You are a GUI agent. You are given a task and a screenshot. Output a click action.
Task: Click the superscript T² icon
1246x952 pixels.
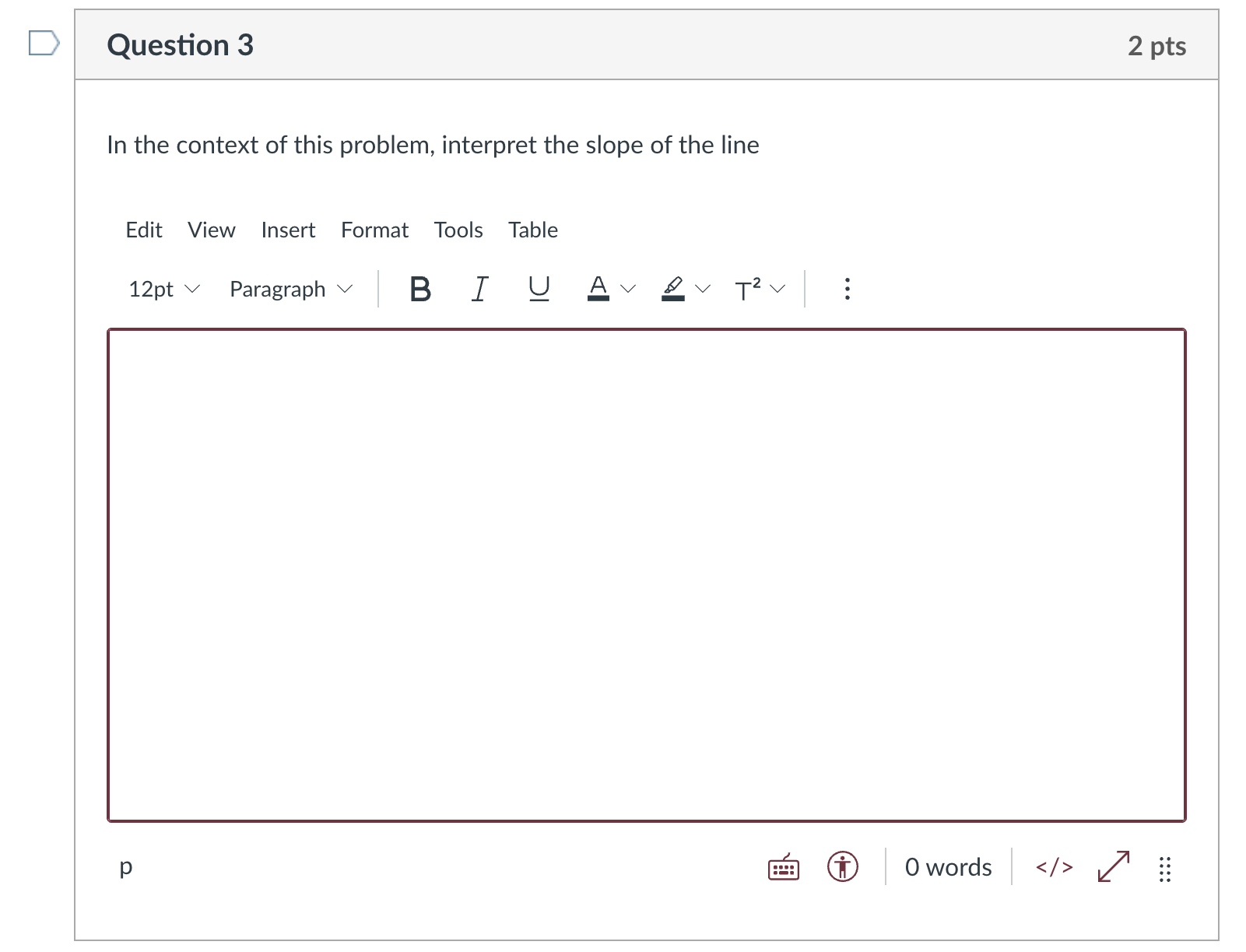pyautogui.click(x=748, y=289)
